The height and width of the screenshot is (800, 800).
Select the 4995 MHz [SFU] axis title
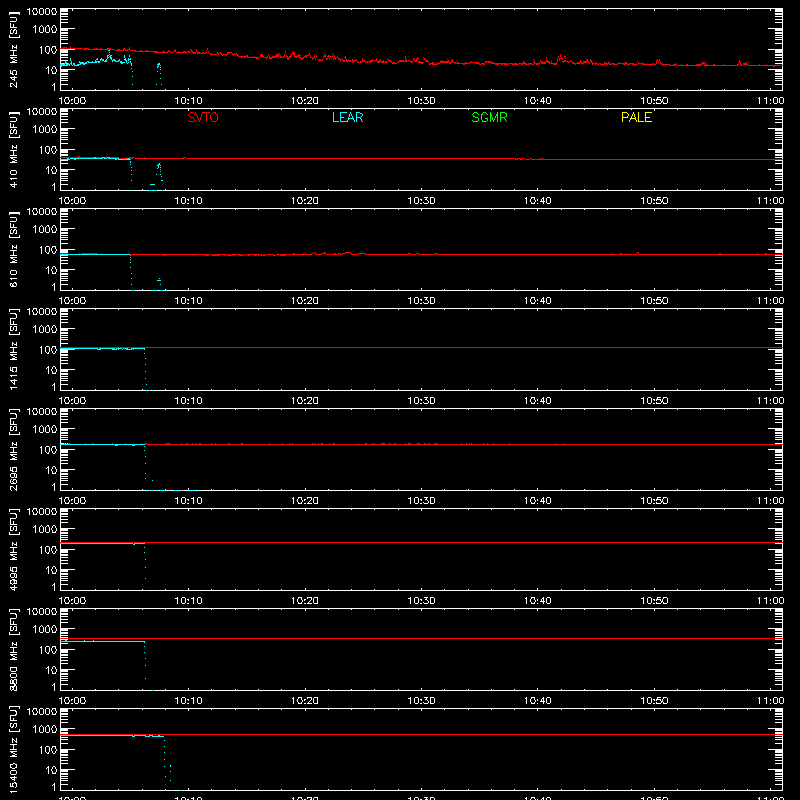(14, 549)
